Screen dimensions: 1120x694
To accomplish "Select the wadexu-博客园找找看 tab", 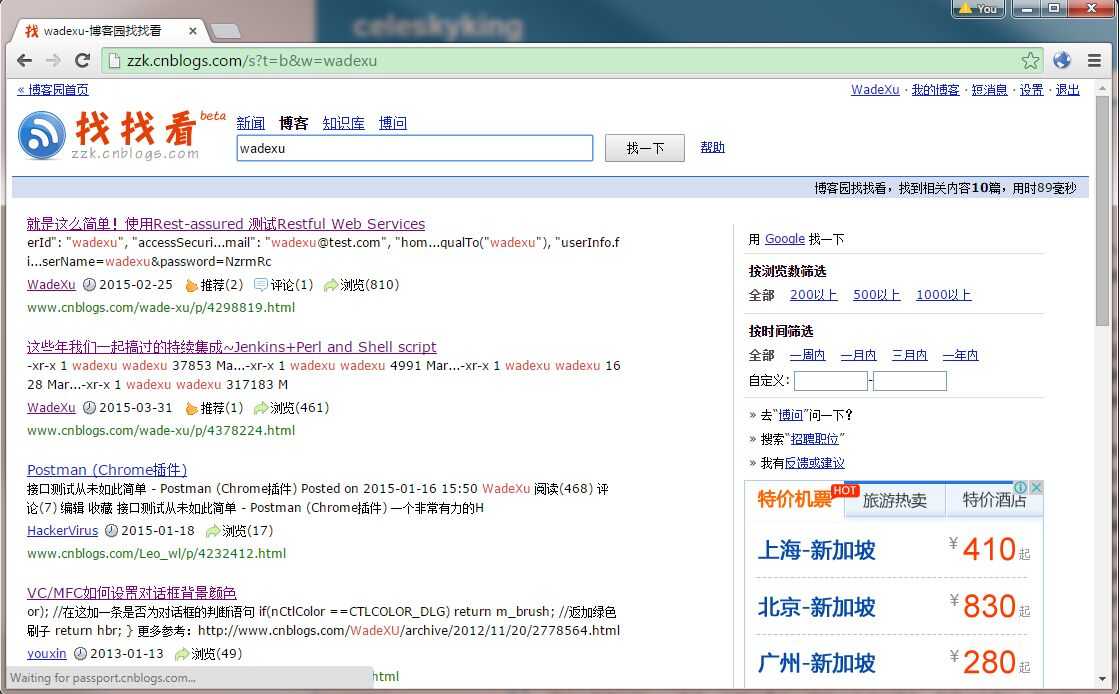I will coord(107,31).
